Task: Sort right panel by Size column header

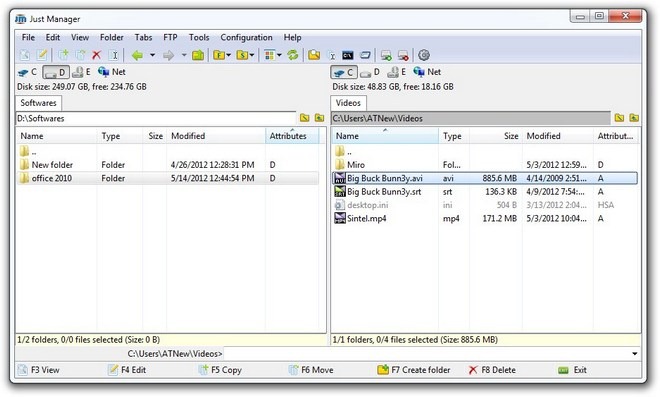Action: [495, 136]
